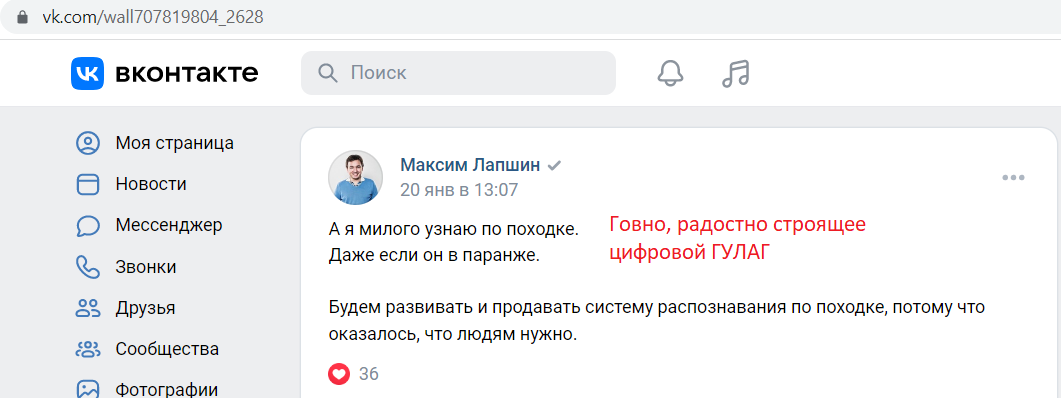Open the post three-dots options menu

[1013, 178]
